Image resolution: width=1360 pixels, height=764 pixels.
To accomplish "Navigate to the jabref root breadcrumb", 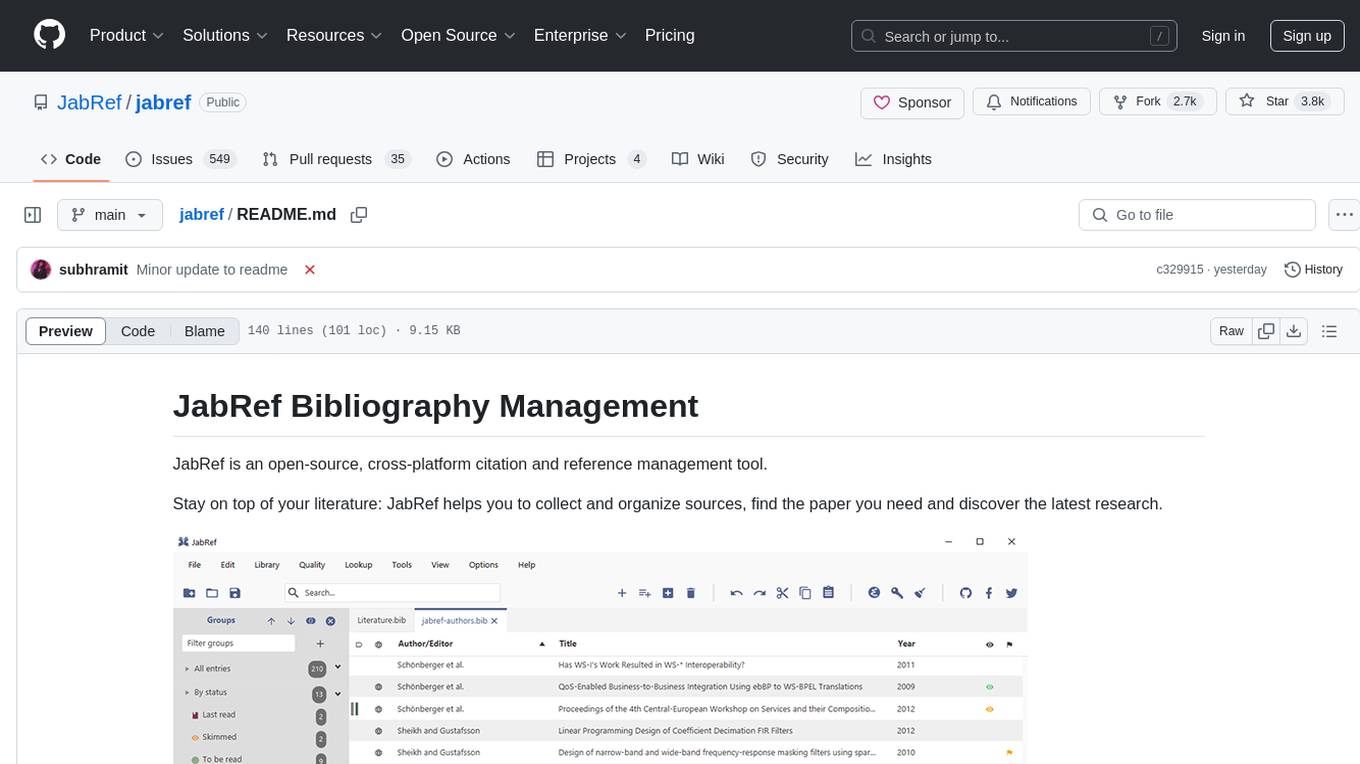I will pos(201,215).
